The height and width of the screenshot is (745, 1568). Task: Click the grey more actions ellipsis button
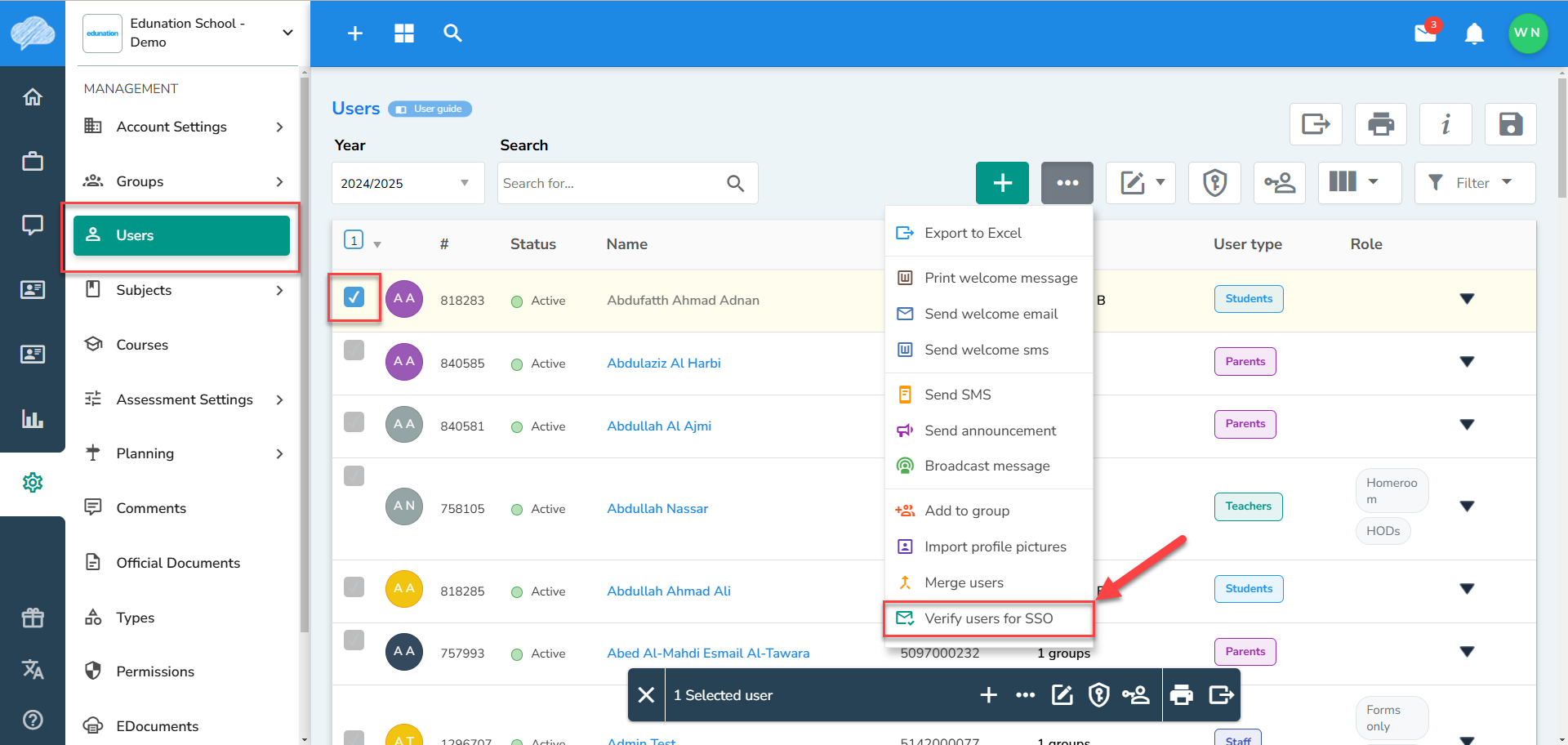[x=1067, y=183]
